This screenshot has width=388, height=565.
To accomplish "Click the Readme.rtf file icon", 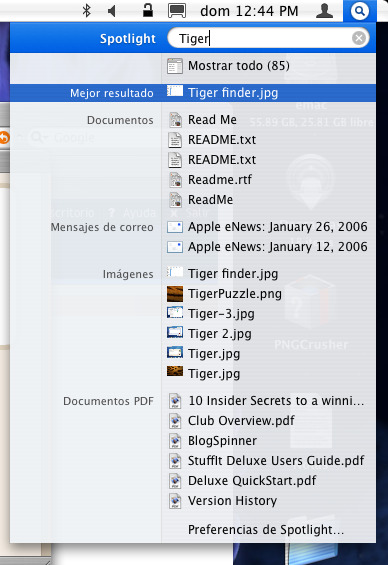I will click(x=175, y=179).
